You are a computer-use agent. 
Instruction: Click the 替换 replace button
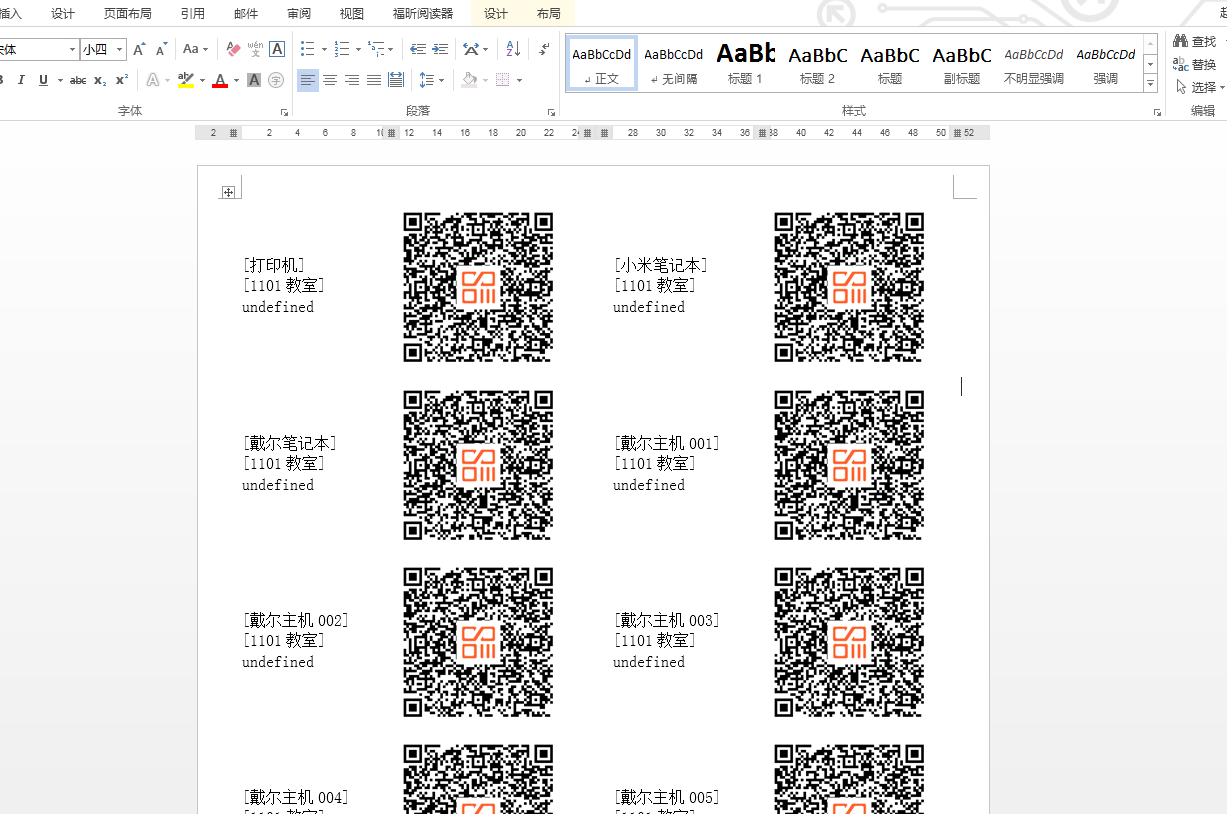pos(1195,64)
